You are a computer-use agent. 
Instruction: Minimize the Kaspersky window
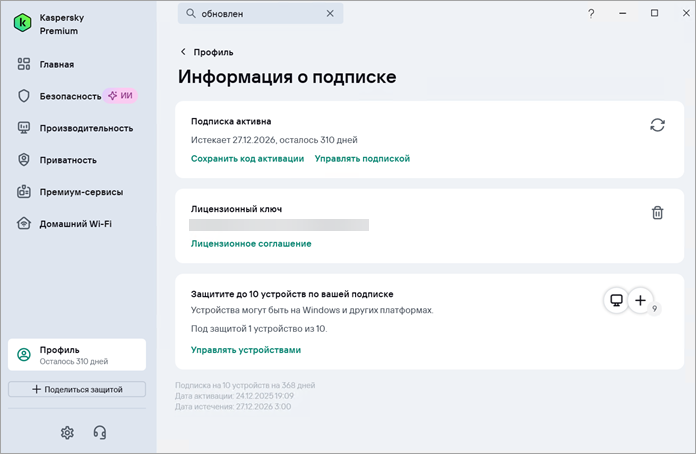tap(623, 13)
